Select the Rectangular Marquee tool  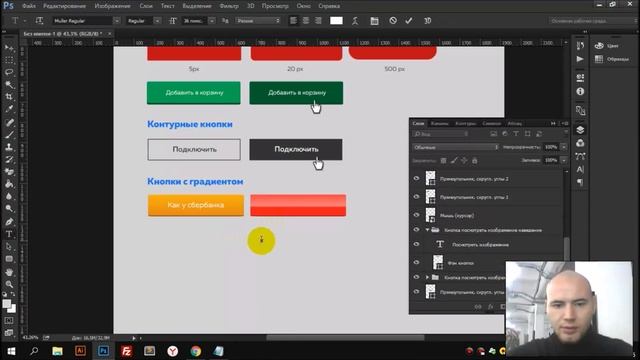(x=9, y=60)
